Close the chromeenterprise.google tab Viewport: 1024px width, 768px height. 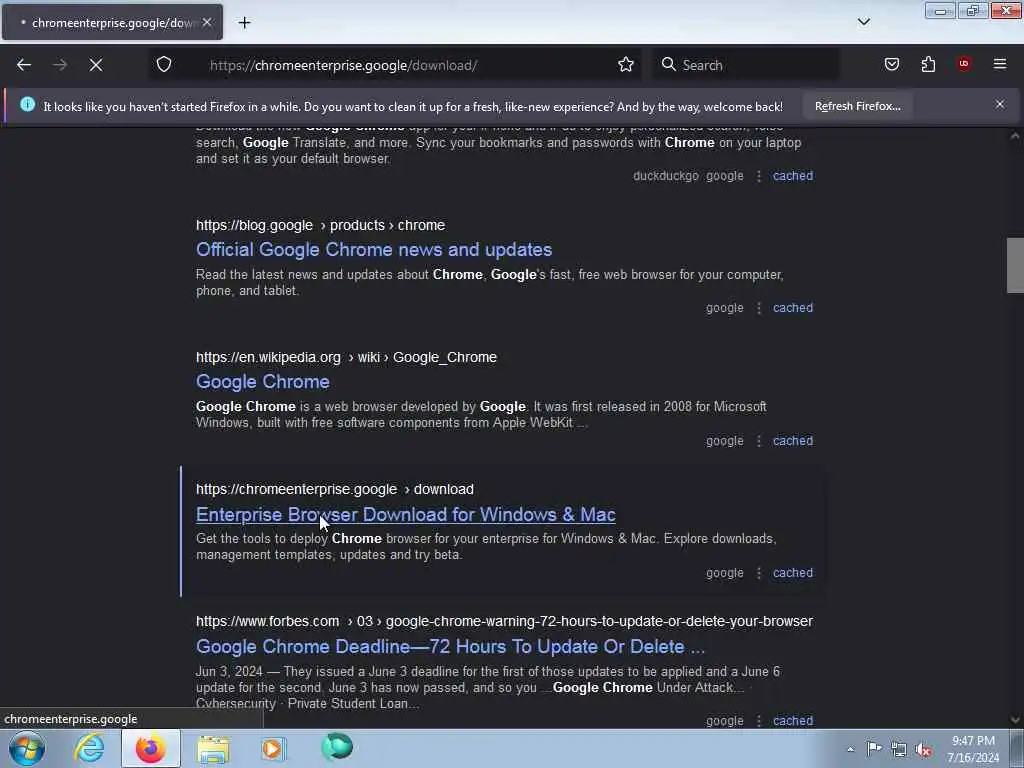coord(206,23)
